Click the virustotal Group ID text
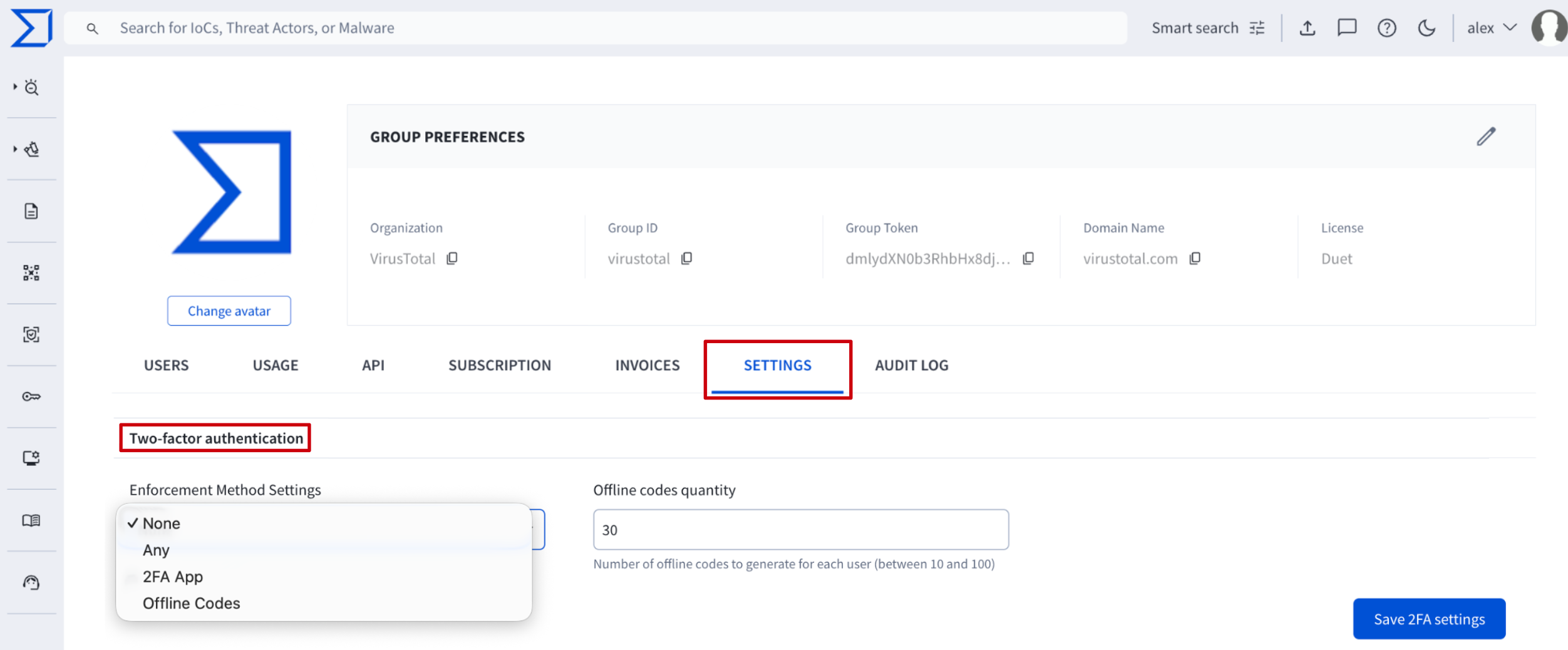The image size is (1568, 650). point(639,259)
